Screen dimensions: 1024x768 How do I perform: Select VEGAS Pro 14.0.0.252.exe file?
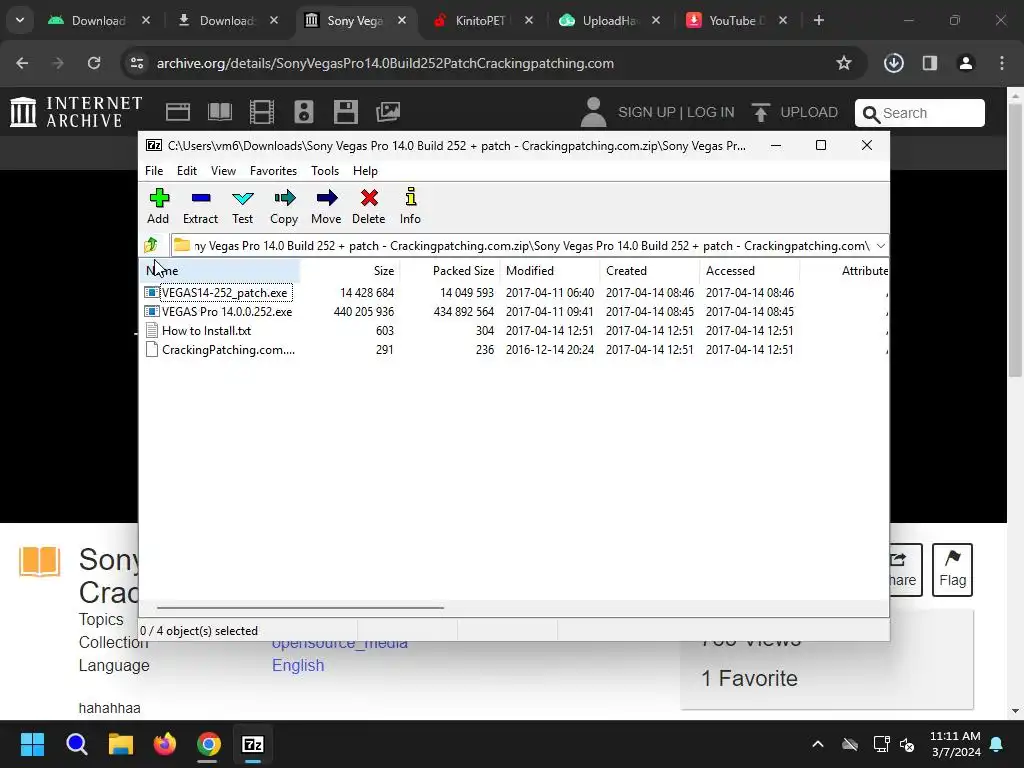(227, 312)
